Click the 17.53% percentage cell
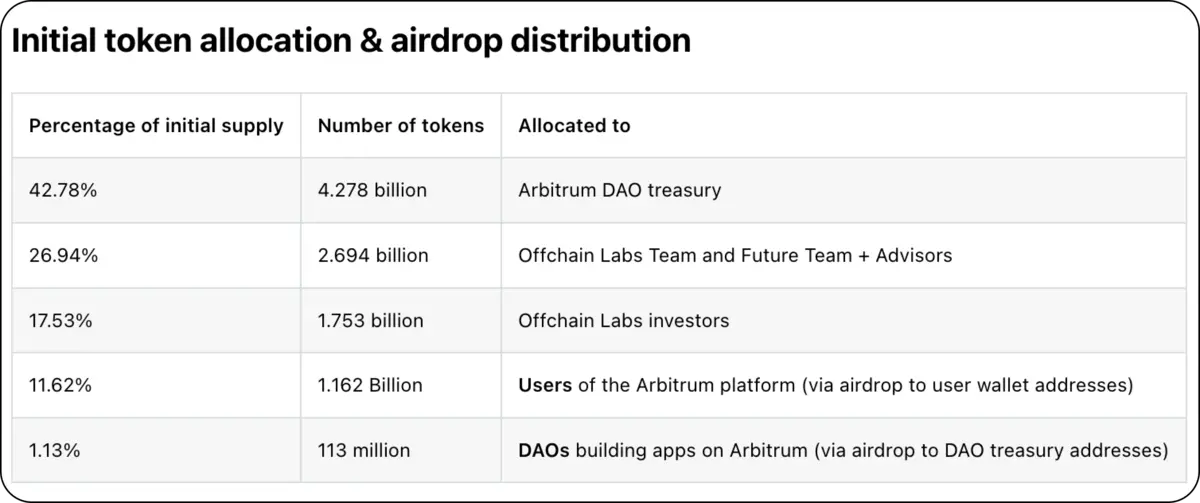This screenshot has width=1200, height=503. [x=62, y=321]
